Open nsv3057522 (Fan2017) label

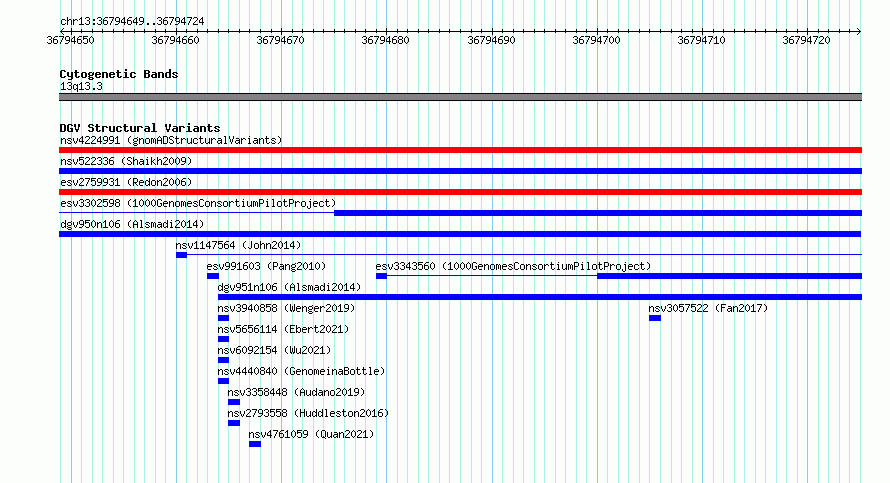[708, 308]
